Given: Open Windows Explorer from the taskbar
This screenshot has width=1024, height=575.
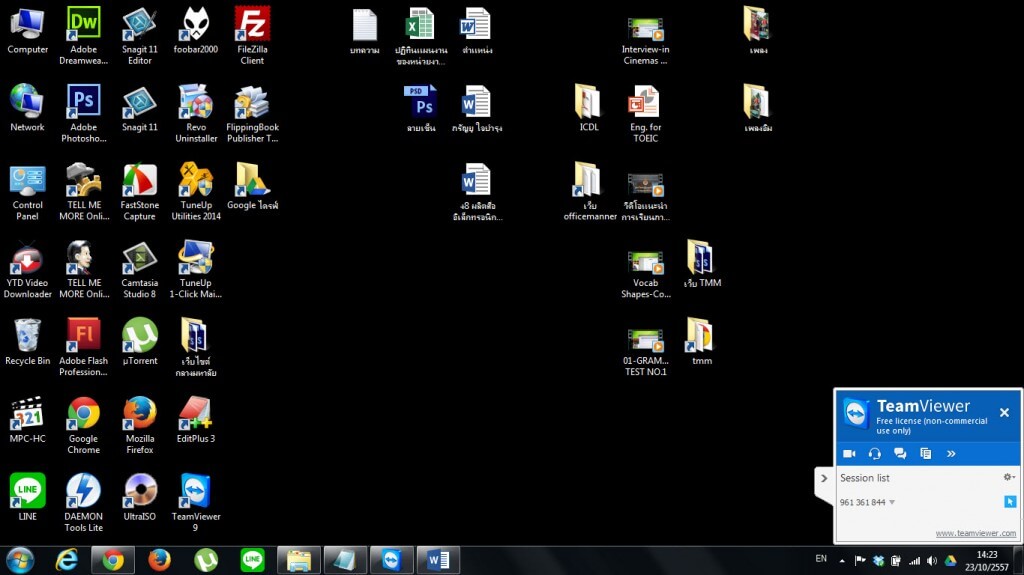Looking at the screenshot, I should (298, 561).
